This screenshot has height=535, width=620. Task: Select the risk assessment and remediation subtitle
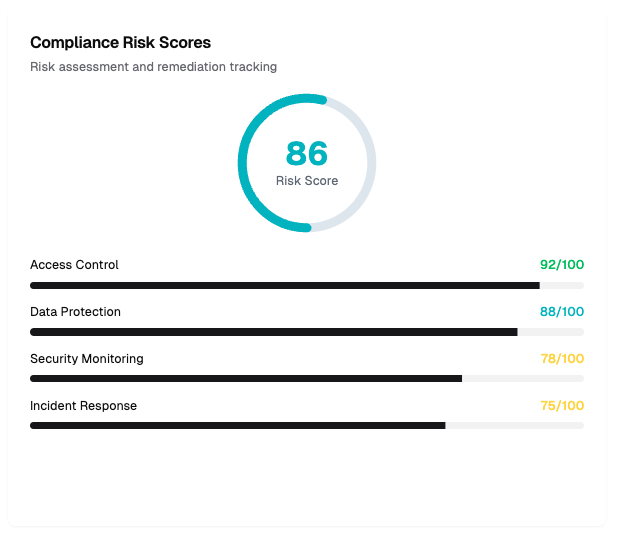[x=153, y=67]
